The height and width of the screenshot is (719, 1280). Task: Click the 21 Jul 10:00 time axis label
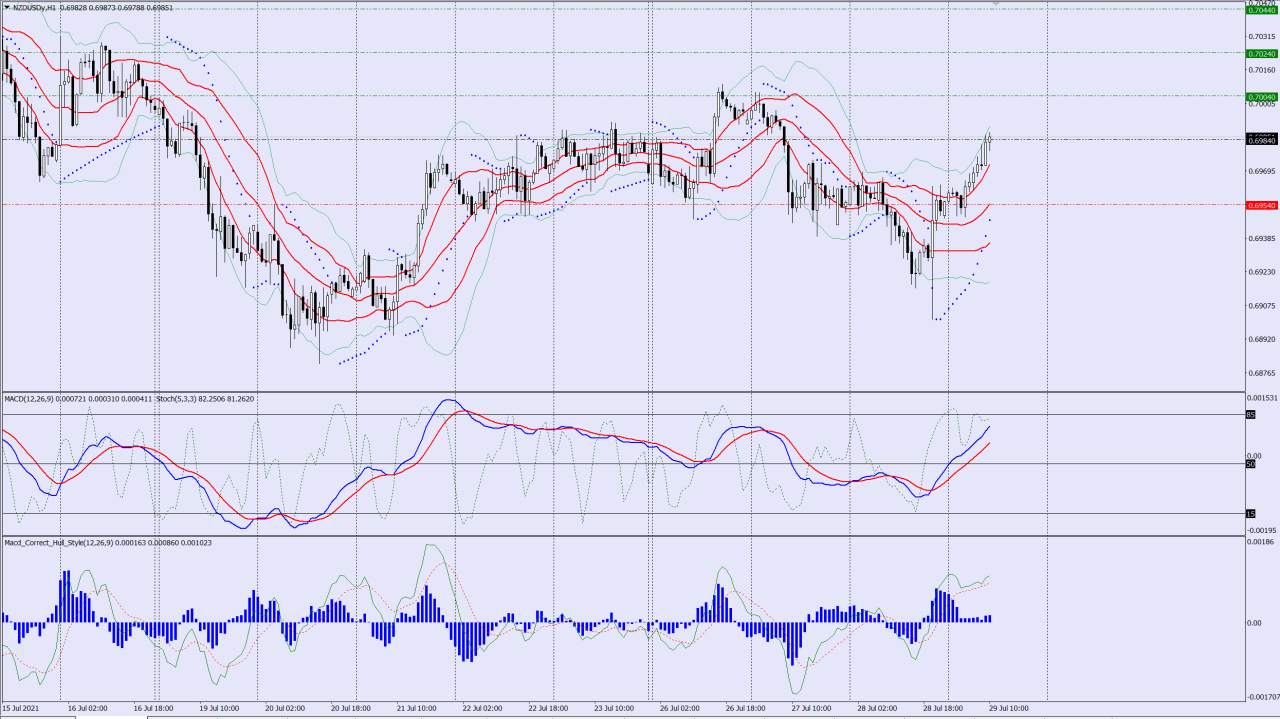click(x=417, y=708)
